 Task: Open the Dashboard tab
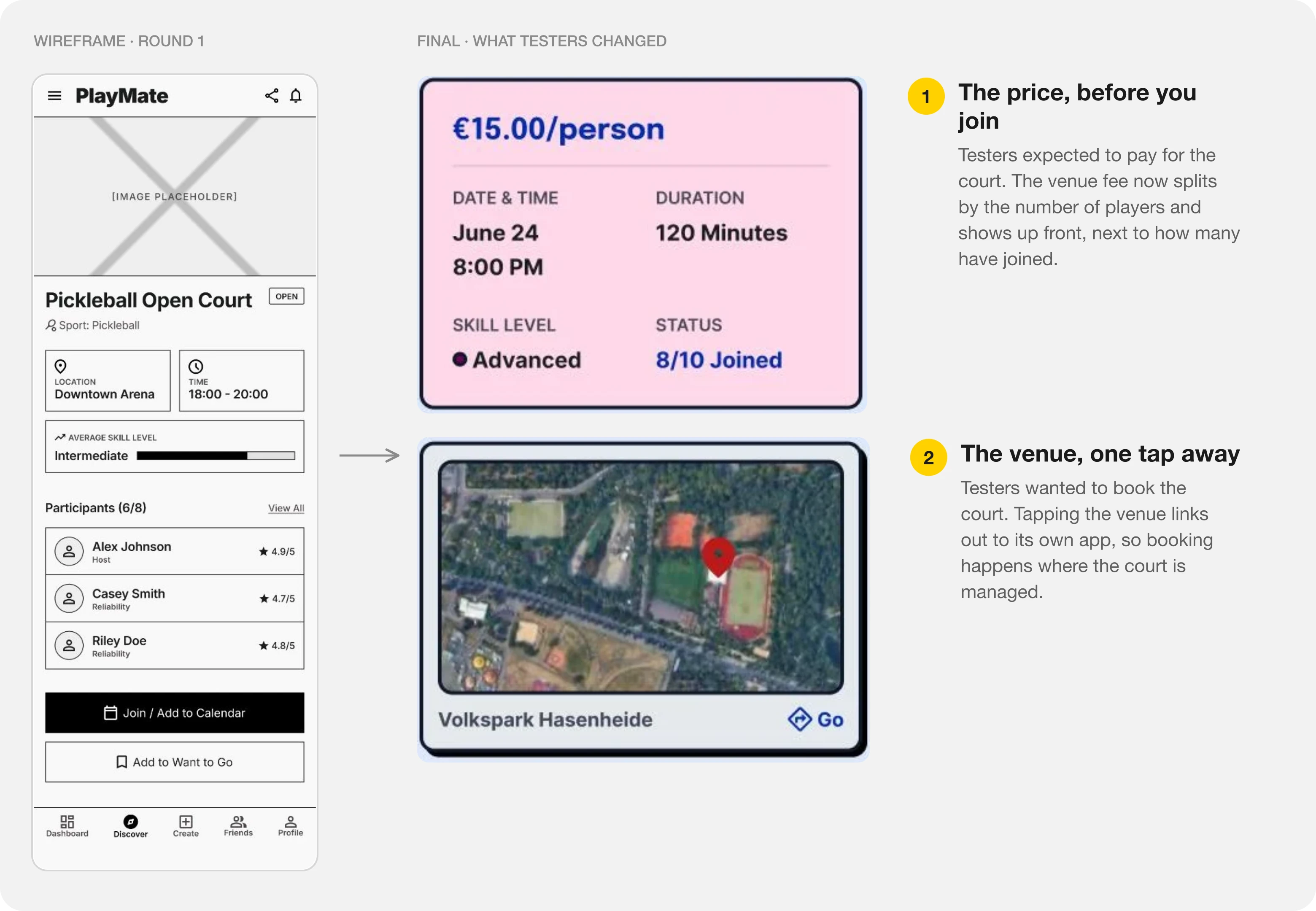point(67,826)
